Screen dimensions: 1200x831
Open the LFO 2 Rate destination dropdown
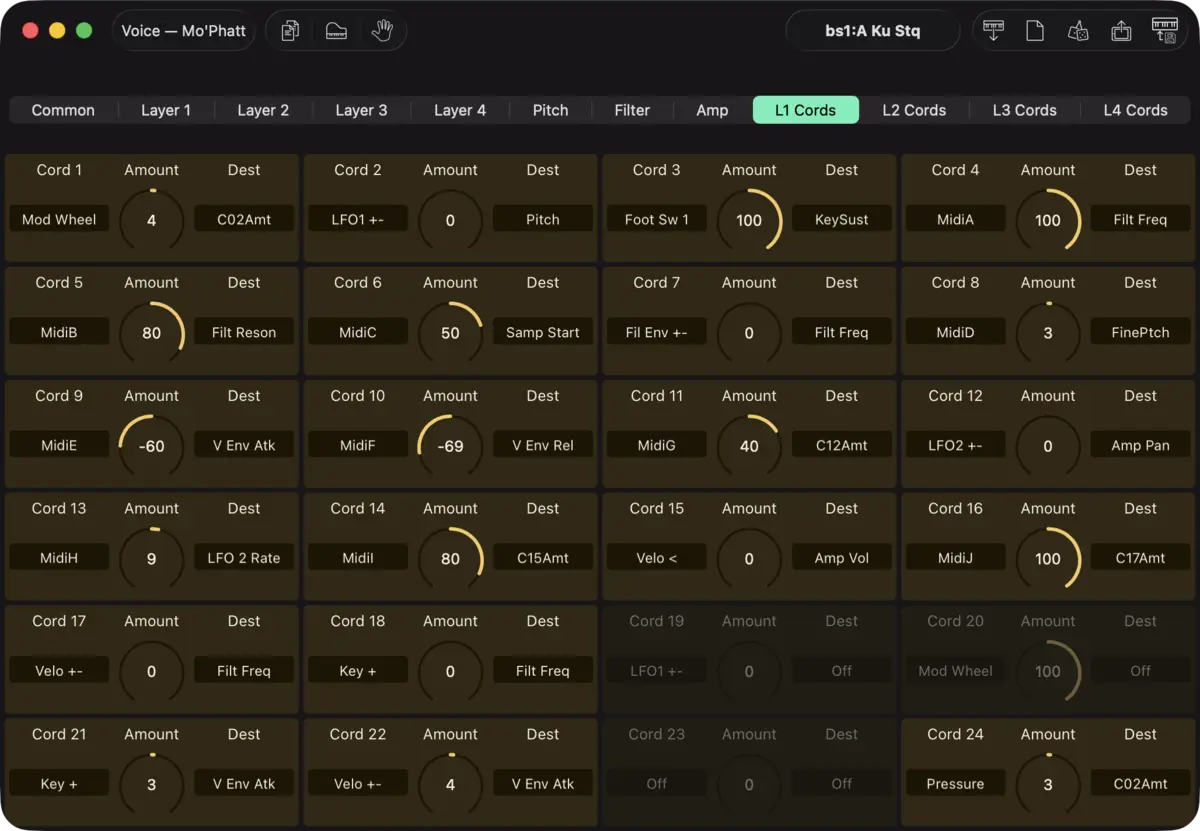[244, 558]
